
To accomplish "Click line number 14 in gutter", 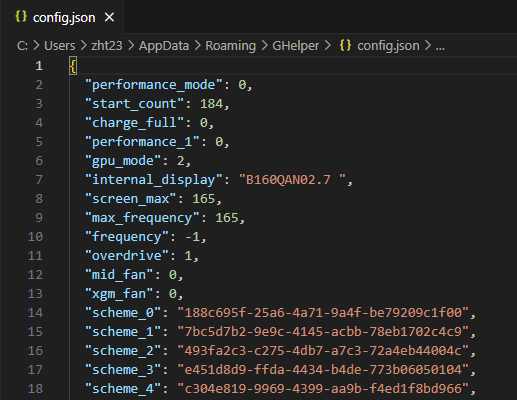I will (35, 313).
